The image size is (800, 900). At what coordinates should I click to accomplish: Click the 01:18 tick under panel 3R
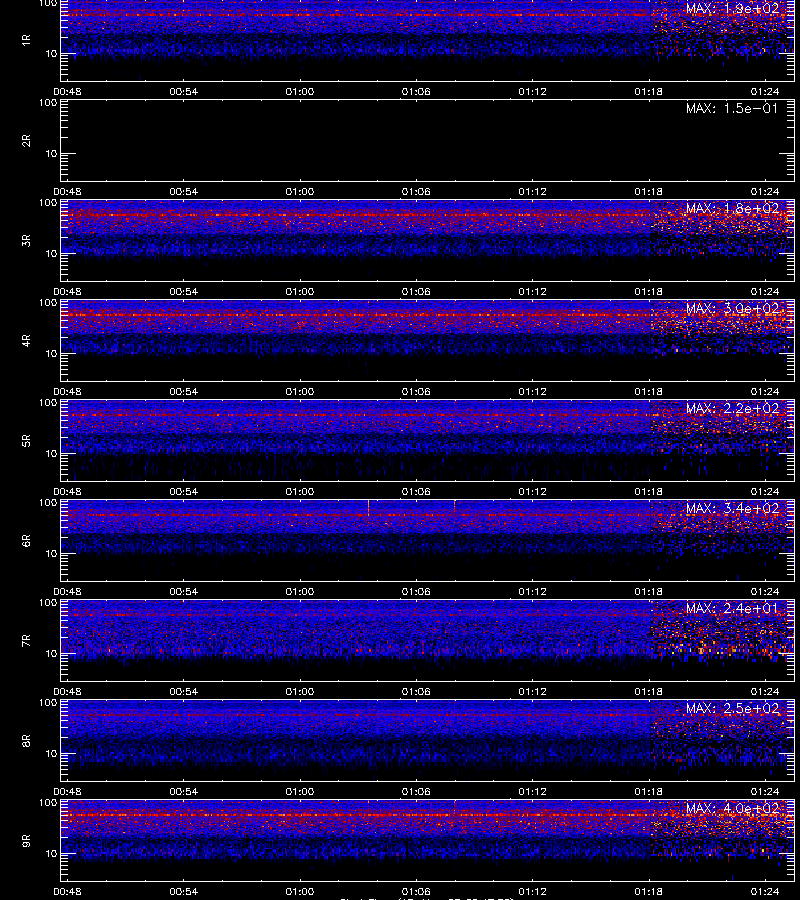pyautogui.click(x=648, y=292)
